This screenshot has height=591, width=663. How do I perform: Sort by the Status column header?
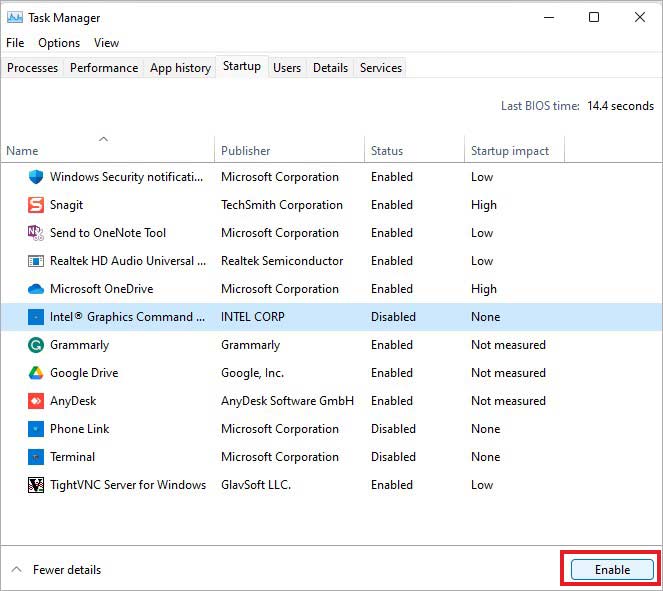[x=414, y=150]
